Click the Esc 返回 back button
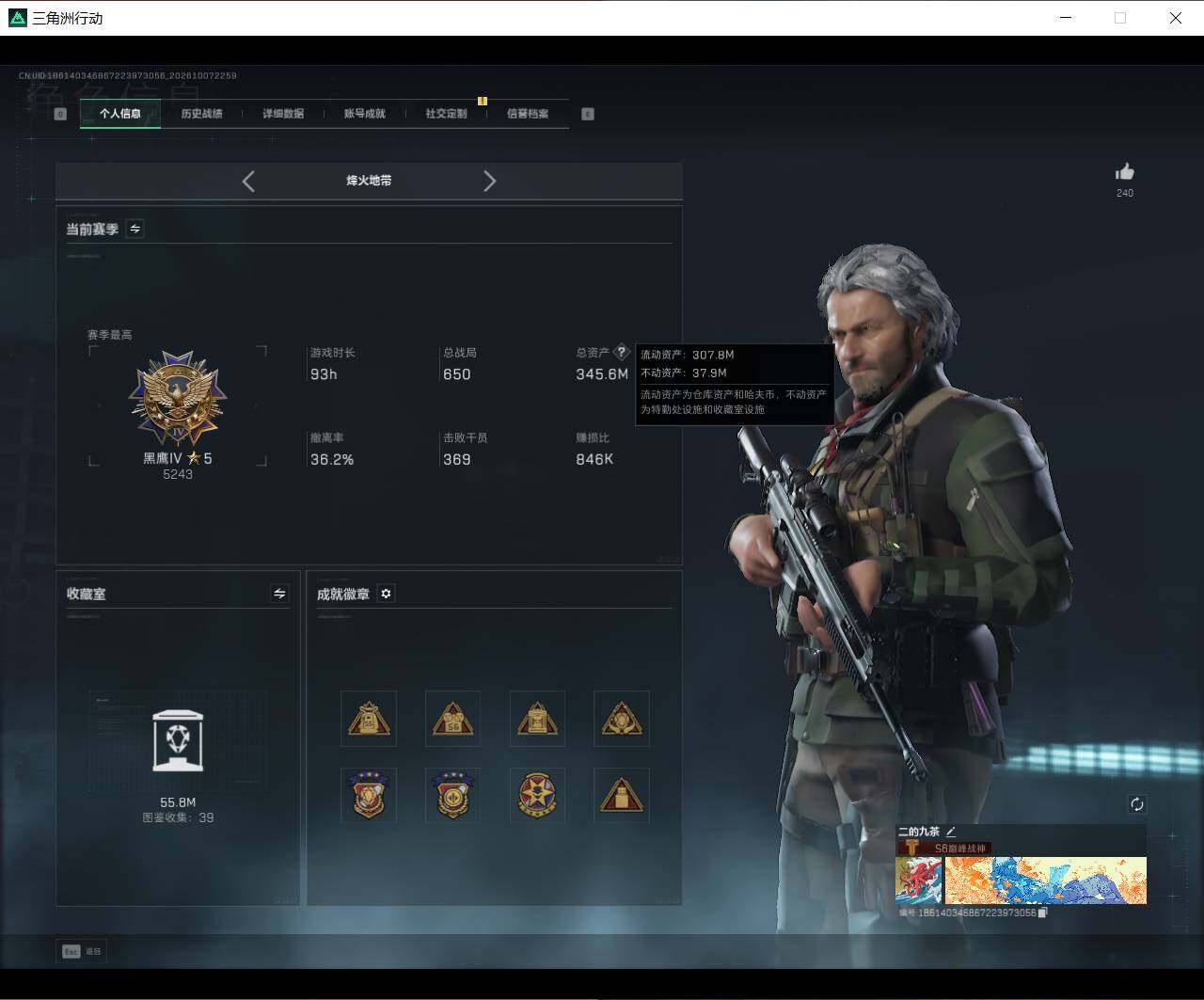The width and height of the screenshot is (1204, 1000). point(82,951)
